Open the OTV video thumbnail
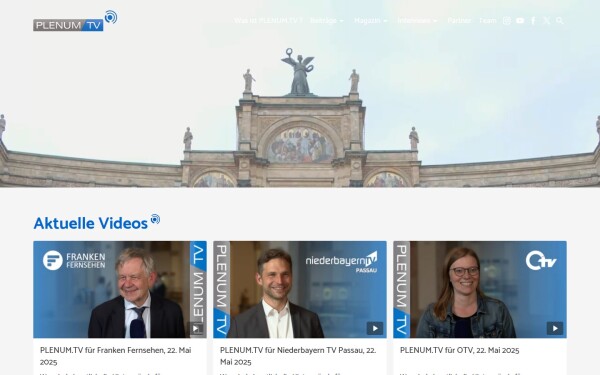This screenshot has height=375, width=600. 480,289
